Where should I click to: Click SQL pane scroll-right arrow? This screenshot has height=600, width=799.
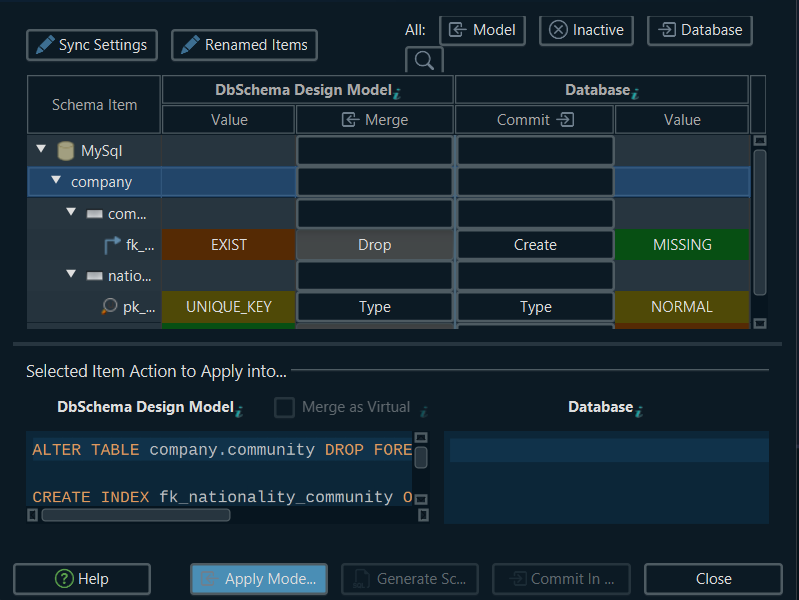(x=423, y=515)
